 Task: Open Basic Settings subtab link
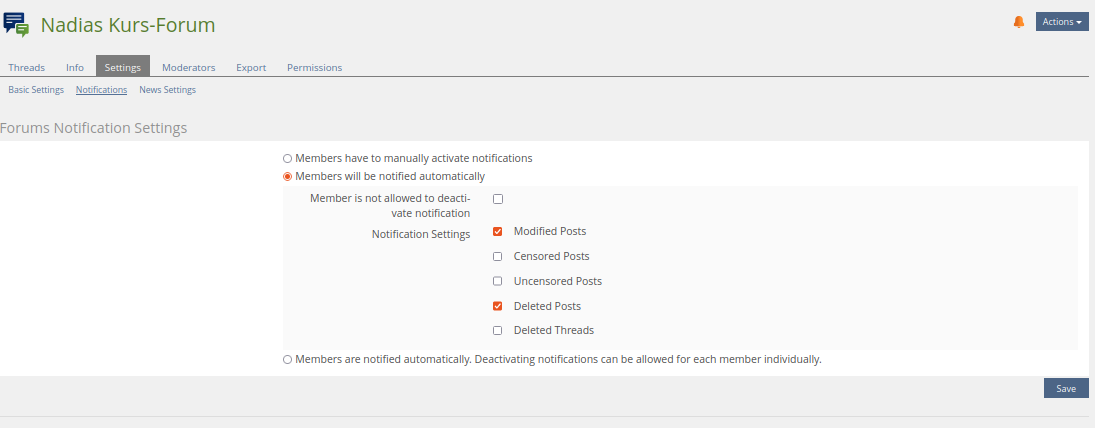(36, 90)
